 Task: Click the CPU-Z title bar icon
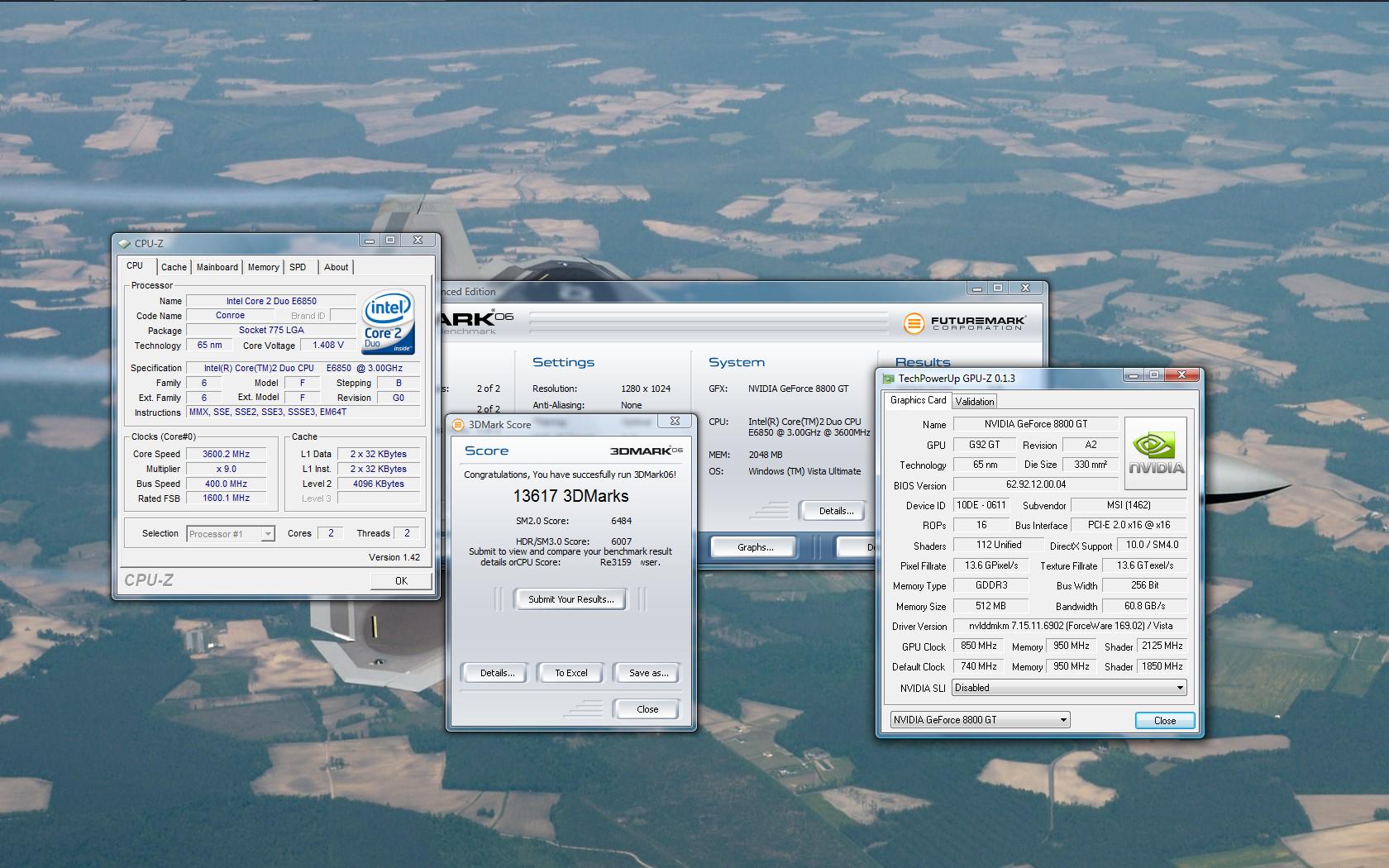click(124, 243)
